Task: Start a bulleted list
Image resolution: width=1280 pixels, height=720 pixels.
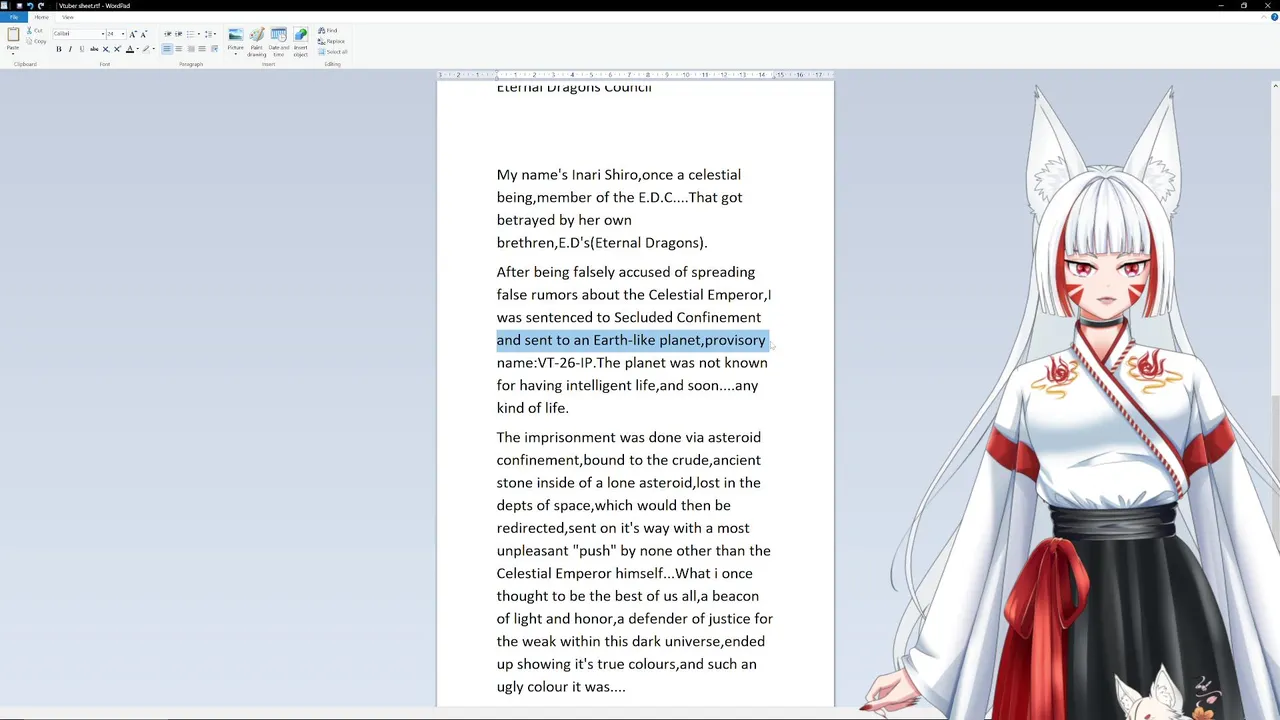Action: pos(190,34)
